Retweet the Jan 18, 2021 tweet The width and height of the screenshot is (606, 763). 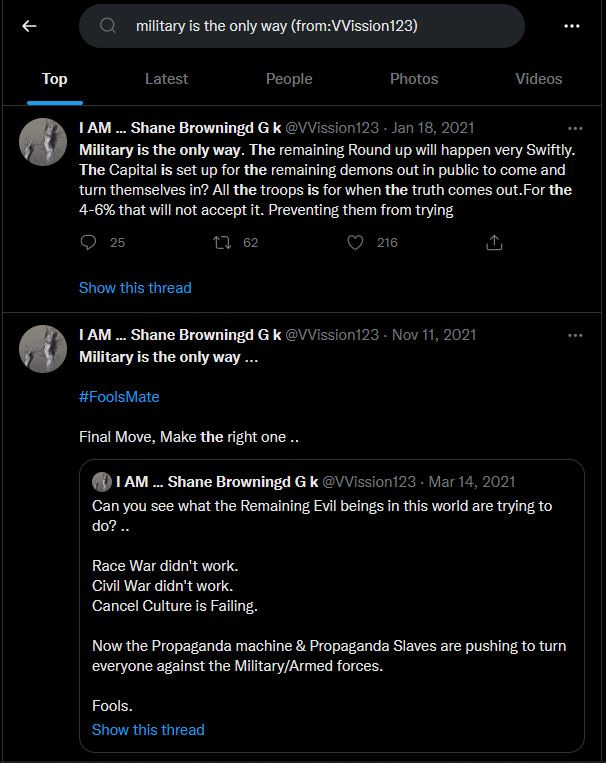(x=222, y=242)
